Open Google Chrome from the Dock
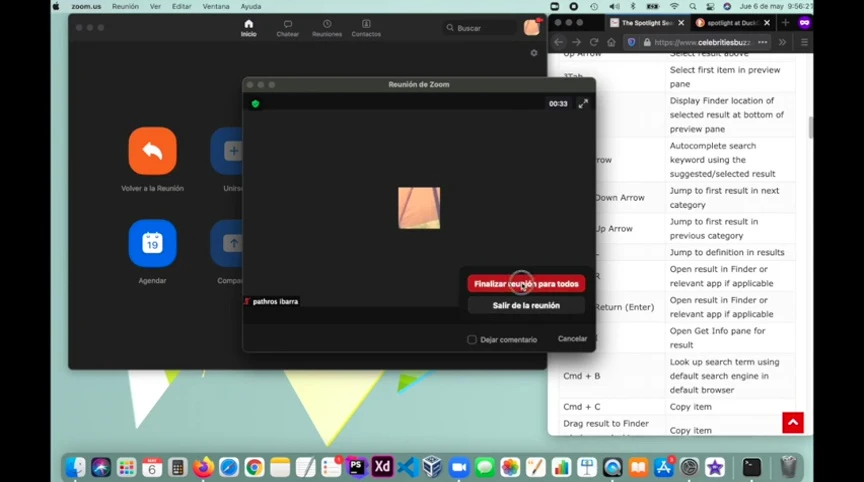The image size is (864, 482). pos(255,468)
